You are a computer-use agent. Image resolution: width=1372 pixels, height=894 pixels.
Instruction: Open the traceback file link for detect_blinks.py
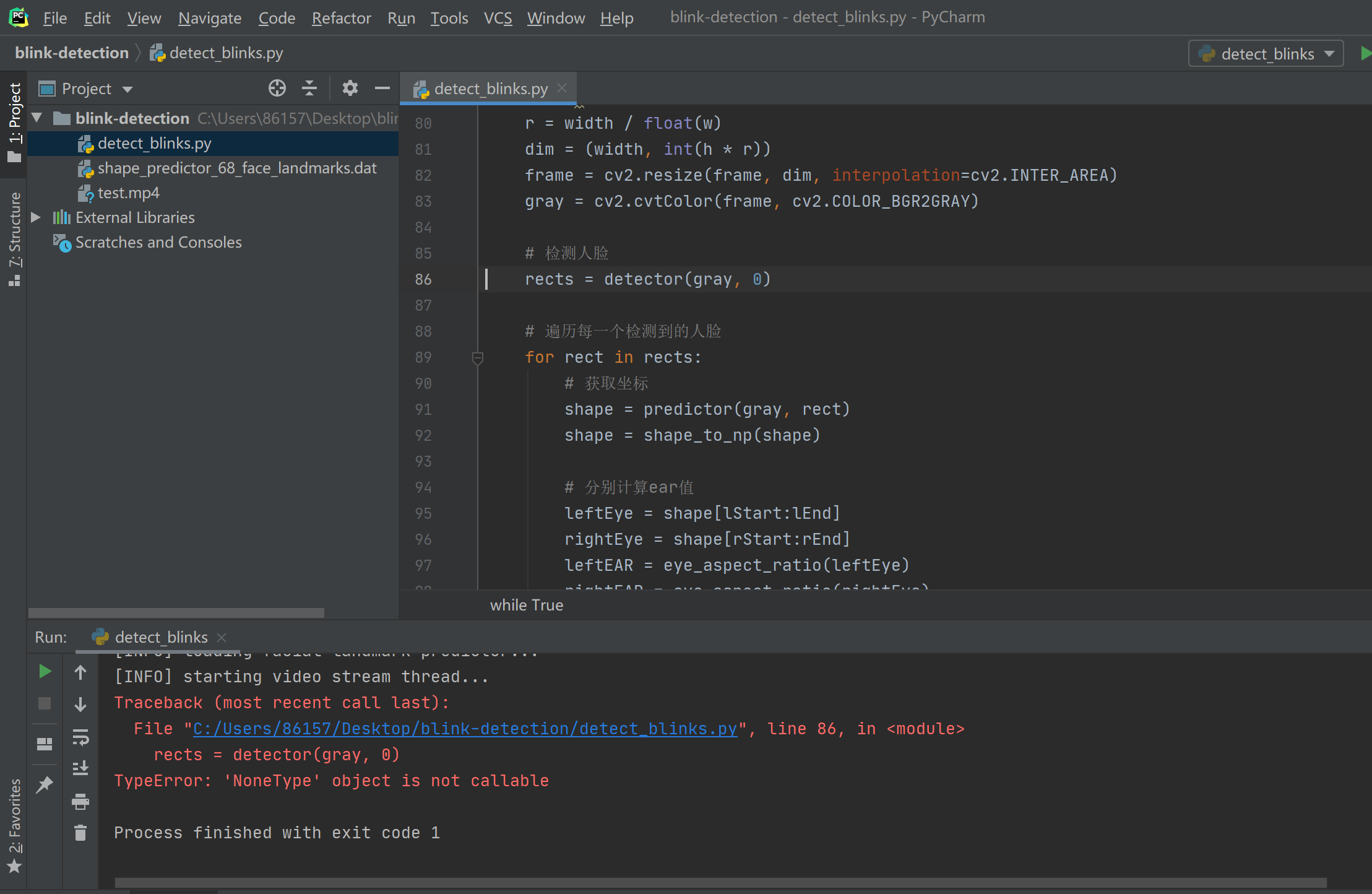465,729
